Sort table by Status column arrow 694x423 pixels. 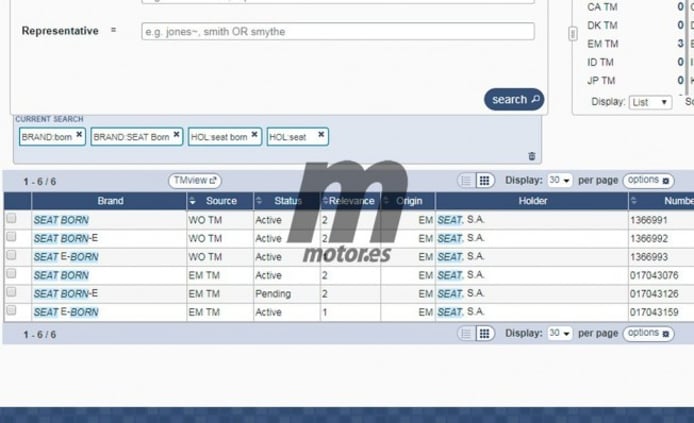coord(259,201)
